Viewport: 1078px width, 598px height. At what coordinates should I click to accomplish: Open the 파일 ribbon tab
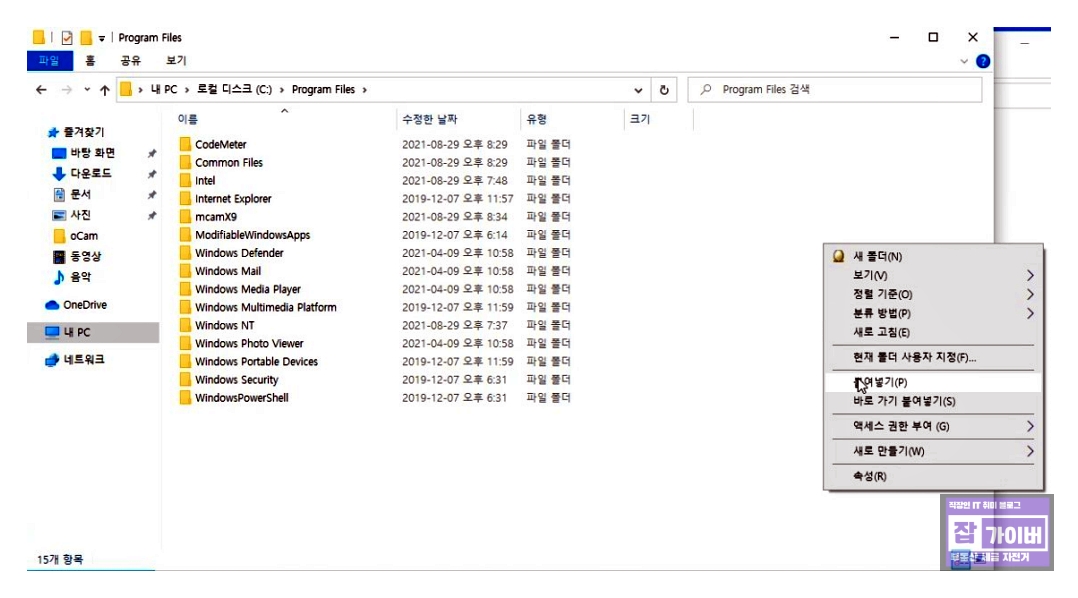point(50,60)
